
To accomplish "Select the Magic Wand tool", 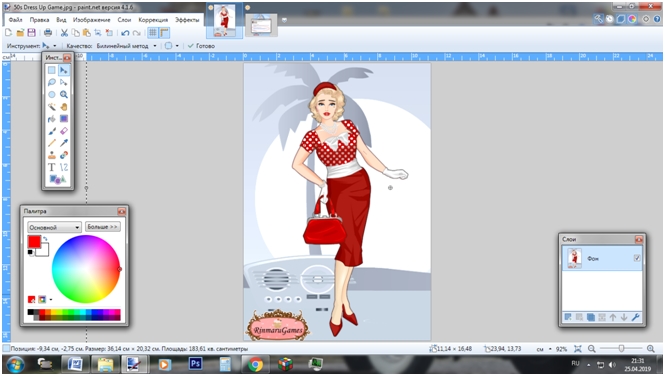I will [x=51, y=106].
